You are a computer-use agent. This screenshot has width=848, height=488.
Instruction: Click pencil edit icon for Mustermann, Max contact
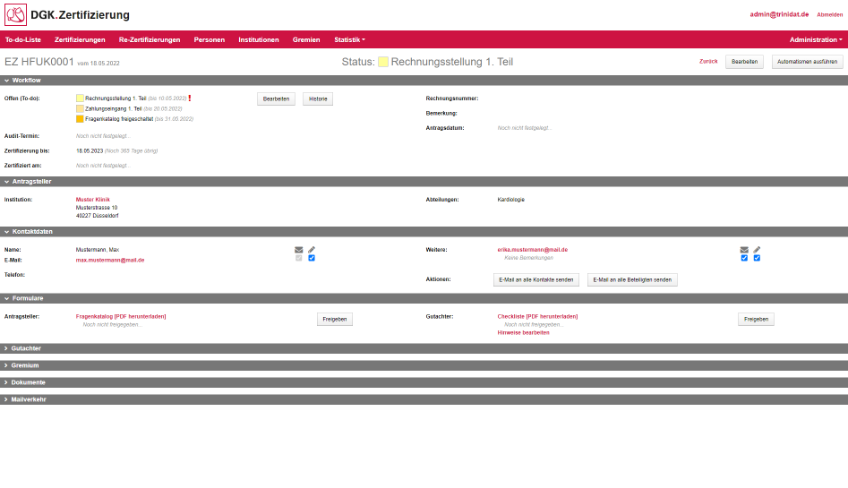pyautogui.click(x=312, y=250)
